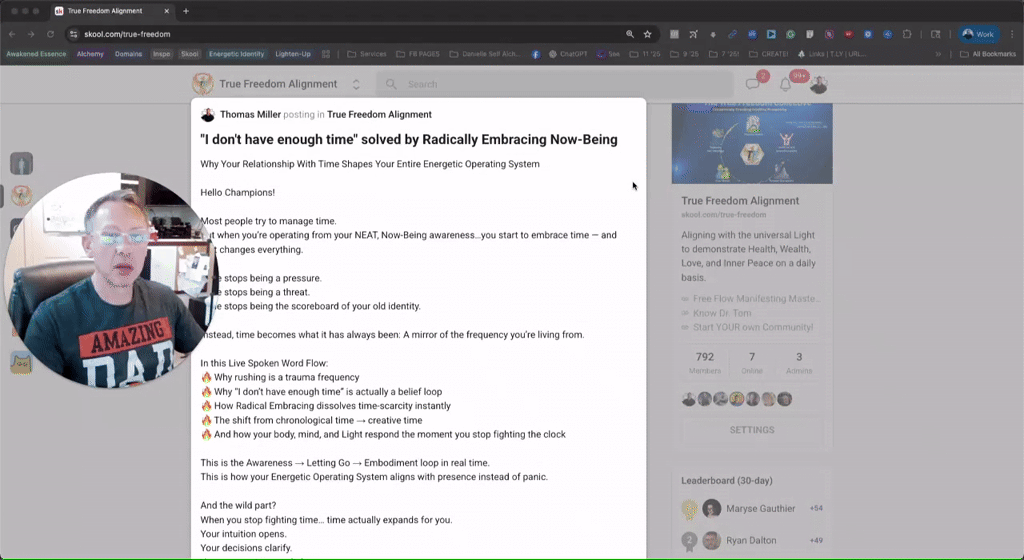This screenshot has width=1024, height=560.
Task: Click the SETTINGS button in sidebar
Action: pos(752,430)
